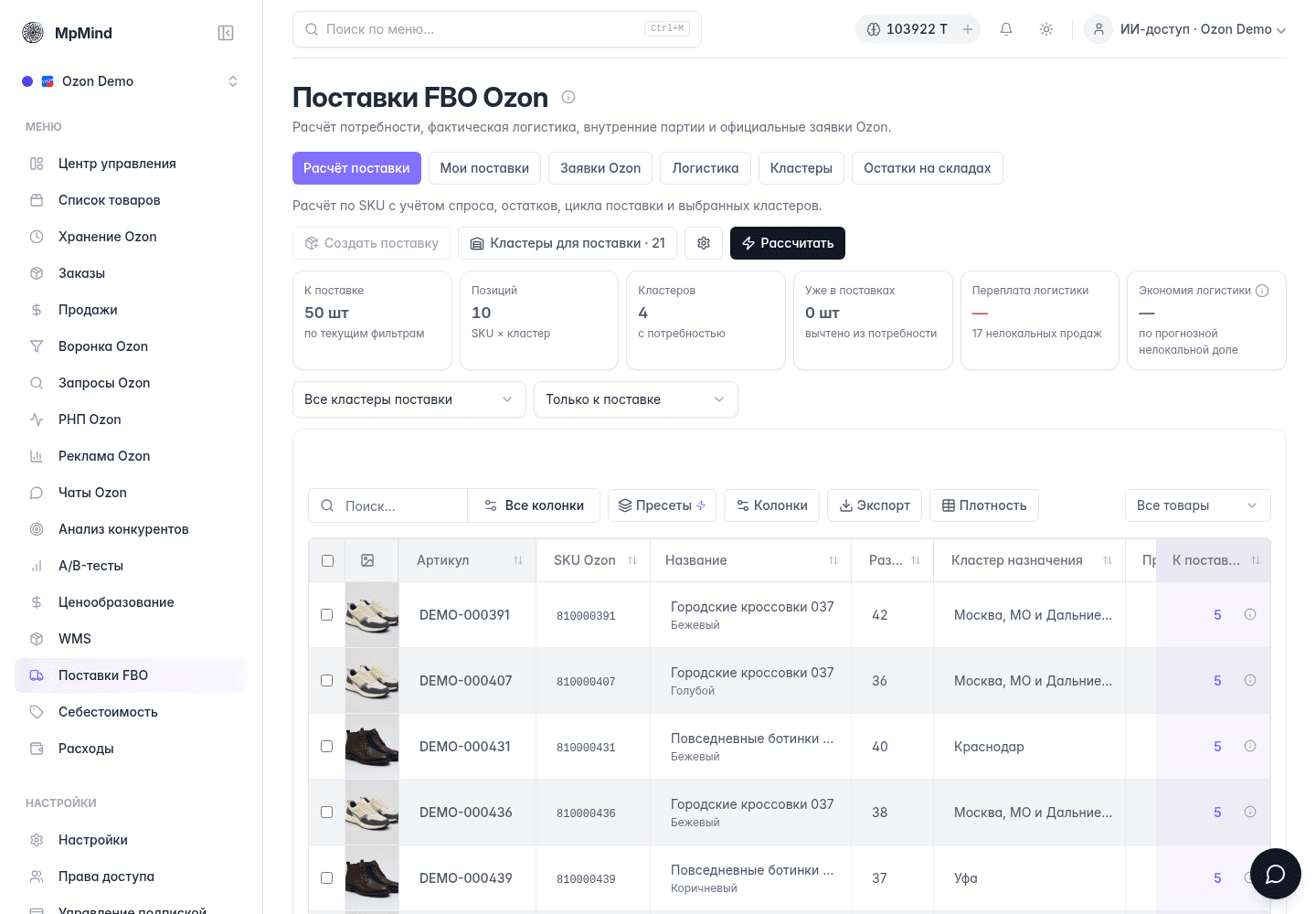Viewport: 1316px width, 914px height.
Task: Open DEMO-000431 boots thumbnail
Action: pyautogui.click(x=372, y=746)
